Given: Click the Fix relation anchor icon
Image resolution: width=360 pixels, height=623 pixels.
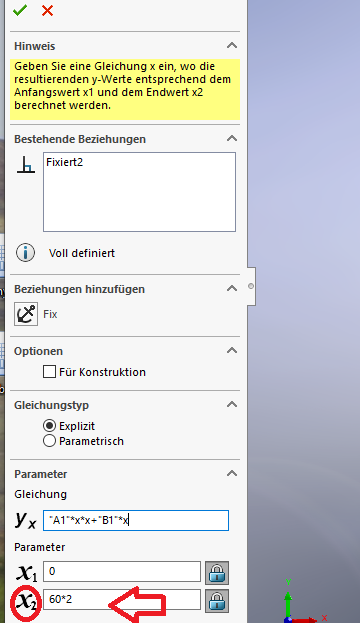Looking at the screenshot, I should click(26, 314).
